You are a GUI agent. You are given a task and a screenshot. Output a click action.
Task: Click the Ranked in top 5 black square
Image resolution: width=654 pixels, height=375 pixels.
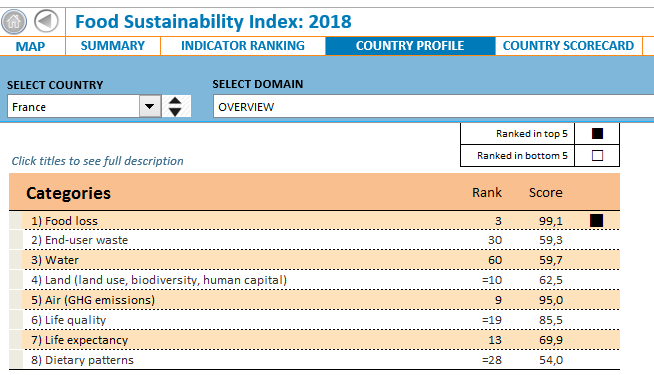click(597, 133)
